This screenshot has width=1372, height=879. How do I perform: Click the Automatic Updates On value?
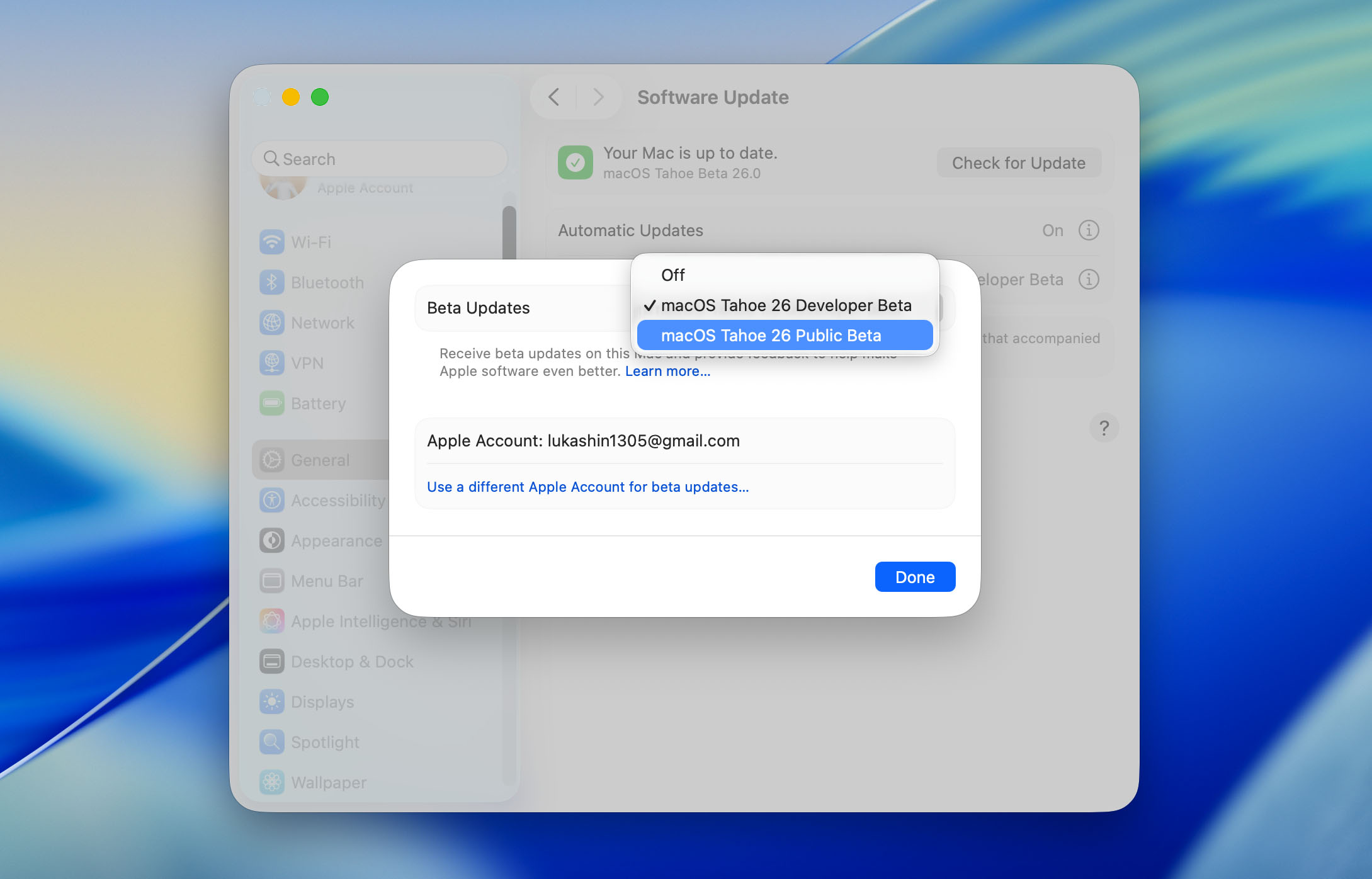1052,230
